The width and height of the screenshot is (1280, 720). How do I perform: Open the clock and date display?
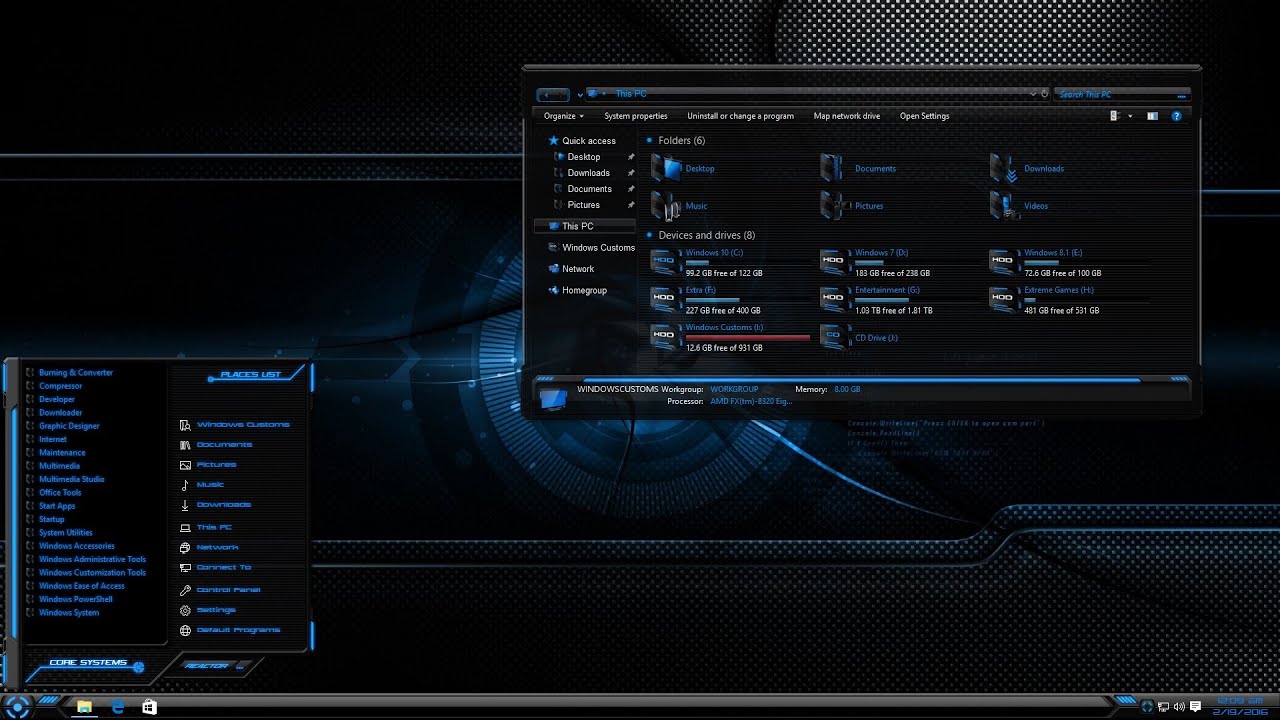coord(1241,707)
